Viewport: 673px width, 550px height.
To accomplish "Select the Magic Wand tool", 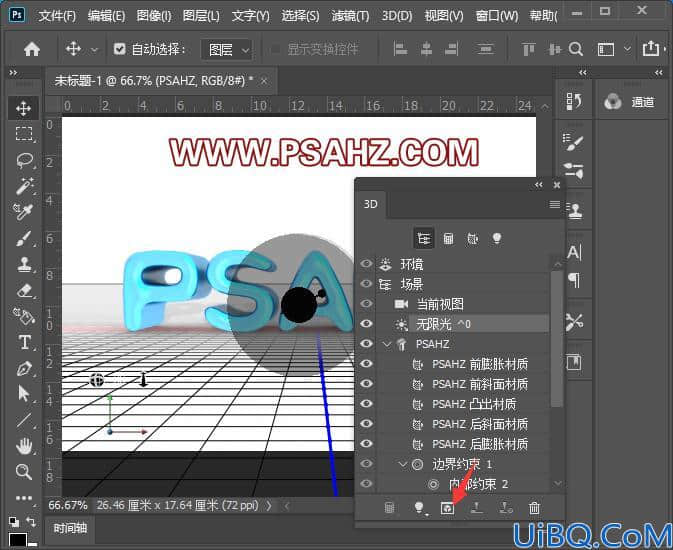I will (24, 186).
